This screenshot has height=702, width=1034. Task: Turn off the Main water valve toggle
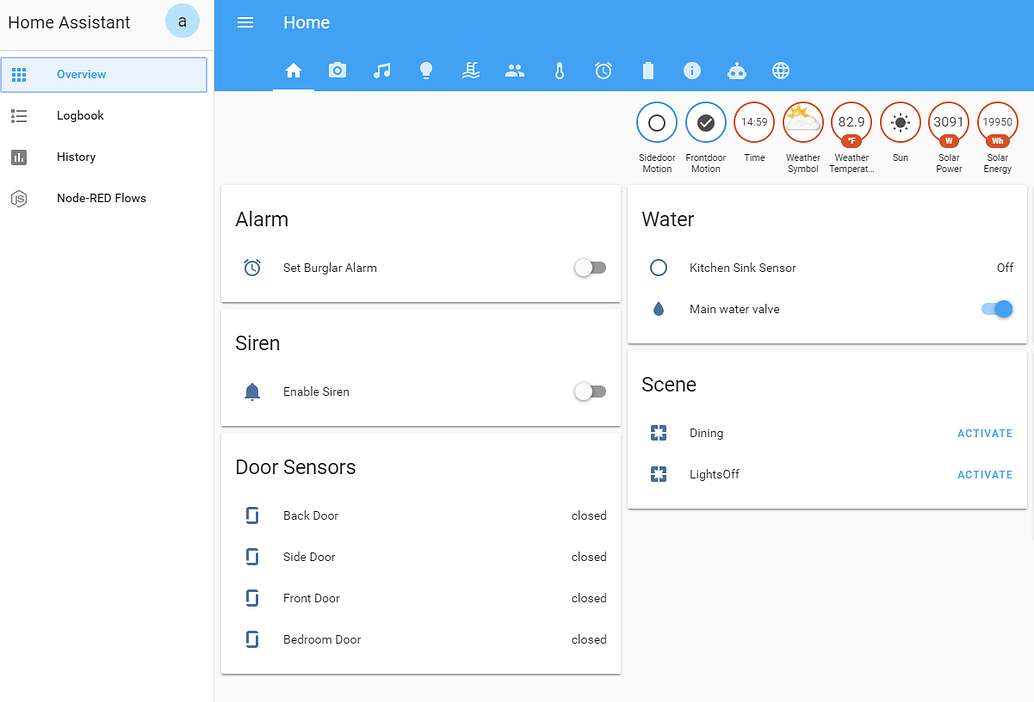[996, 309]
